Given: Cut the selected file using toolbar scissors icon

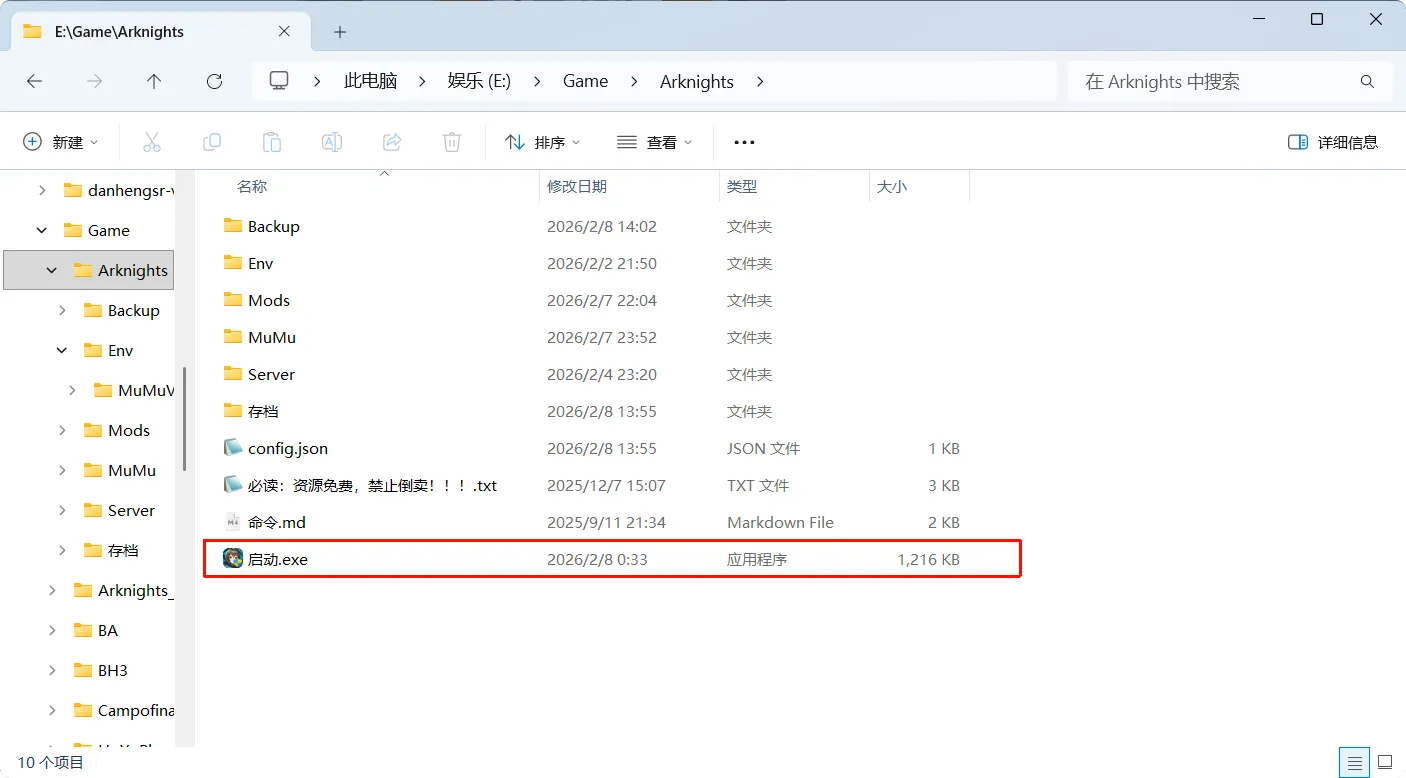Looking at the screenshot, I should (x=152, y=141).
